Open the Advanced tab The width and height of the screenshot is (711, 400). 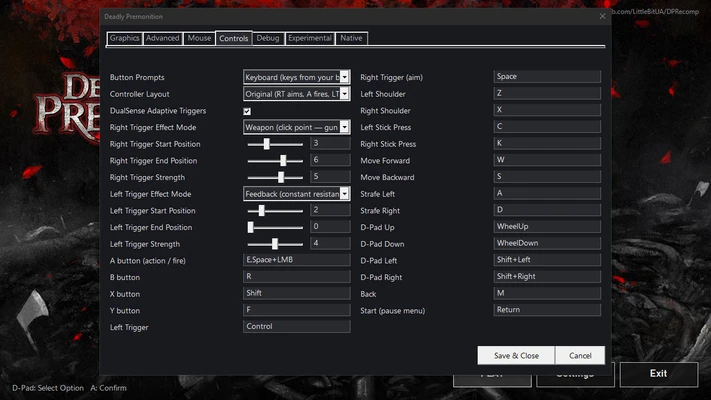(162, 39)
